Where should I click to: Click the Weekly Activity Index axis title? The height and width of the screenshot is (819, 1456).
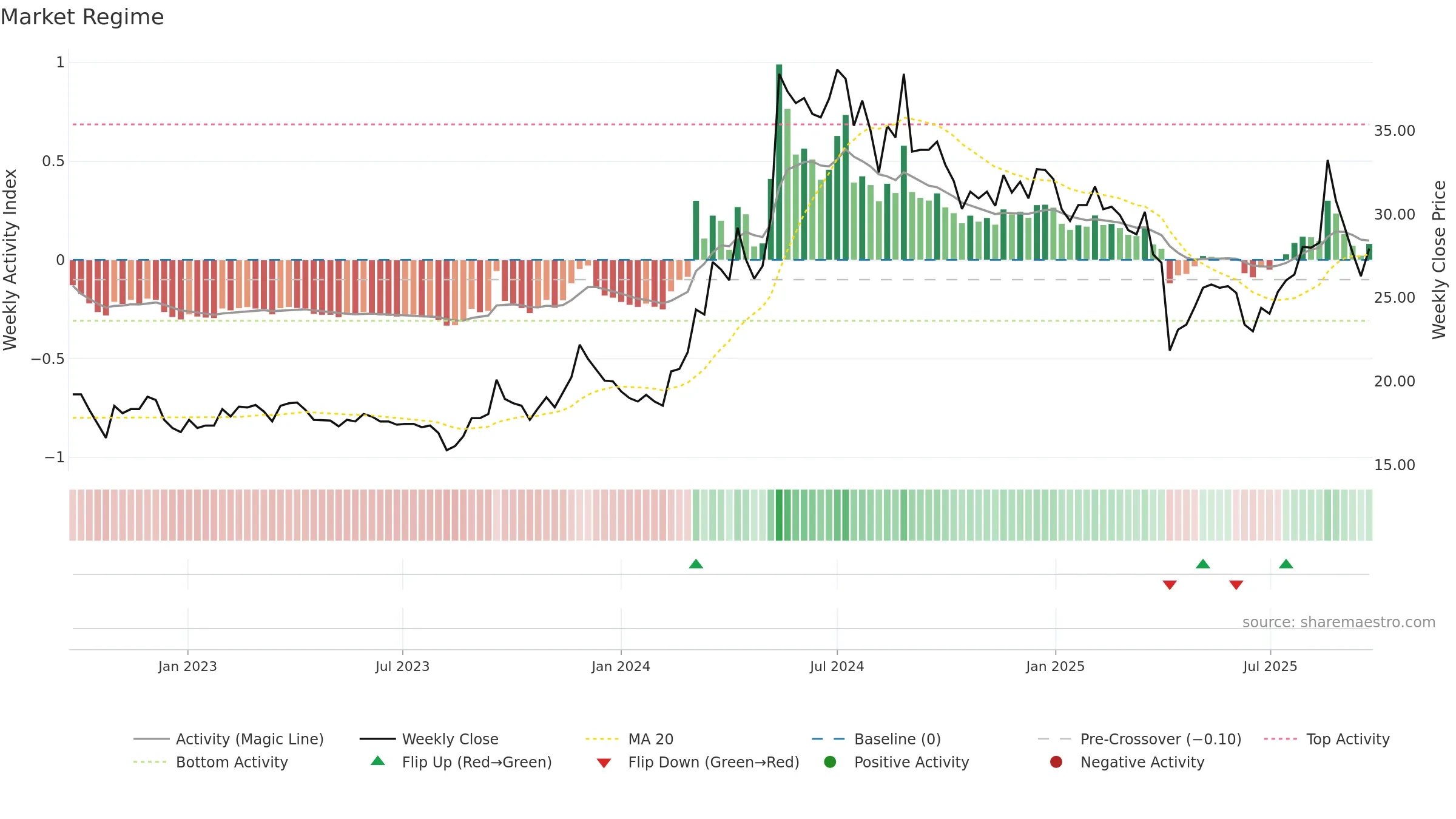(10, 260)
